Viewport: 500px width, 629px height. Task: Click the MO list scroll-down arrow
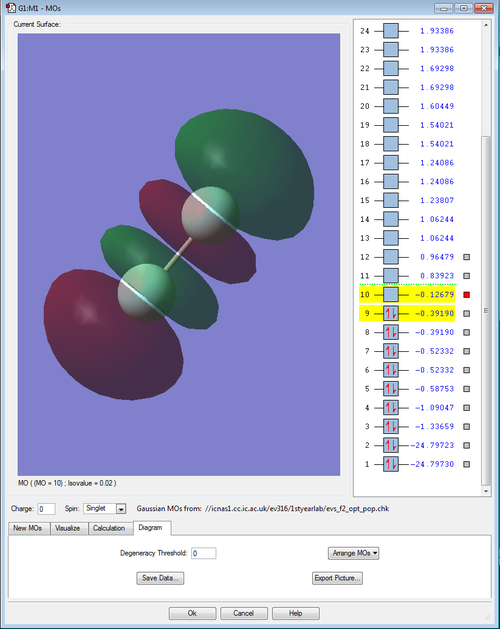point(486,491)
